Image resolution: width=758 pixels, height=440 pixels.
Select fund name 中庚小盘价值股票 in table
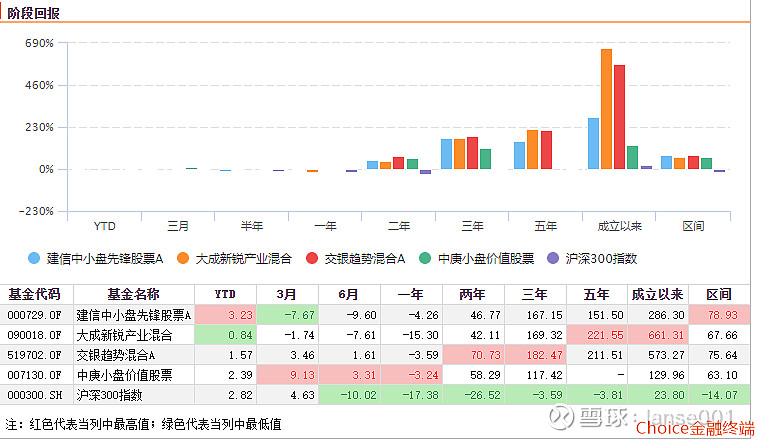[124, 375]
